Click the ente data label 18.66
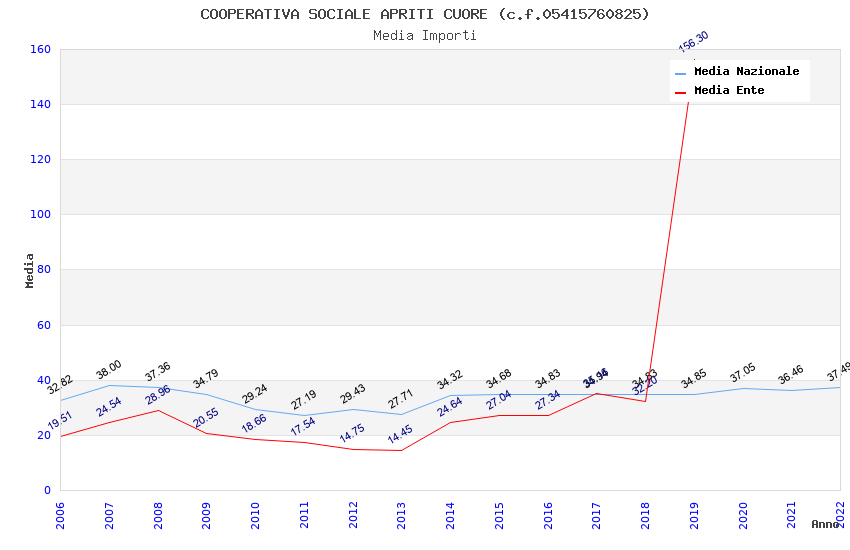Viewport: 850px width, 550px height. [x=254, y=423]
